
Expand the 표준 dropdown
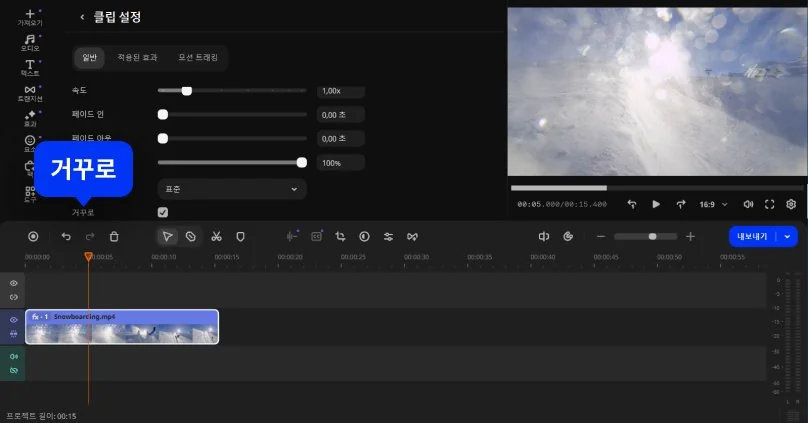(x=232, y=188)
